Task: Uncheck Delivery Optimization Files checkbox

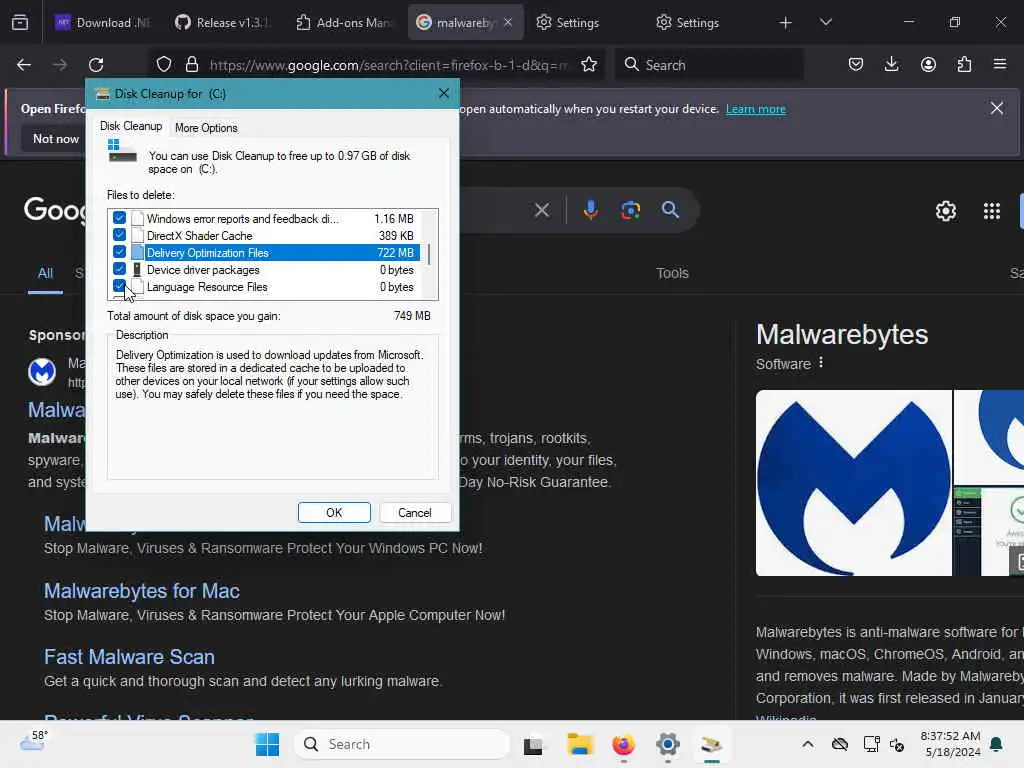Action: coord(119,251)
